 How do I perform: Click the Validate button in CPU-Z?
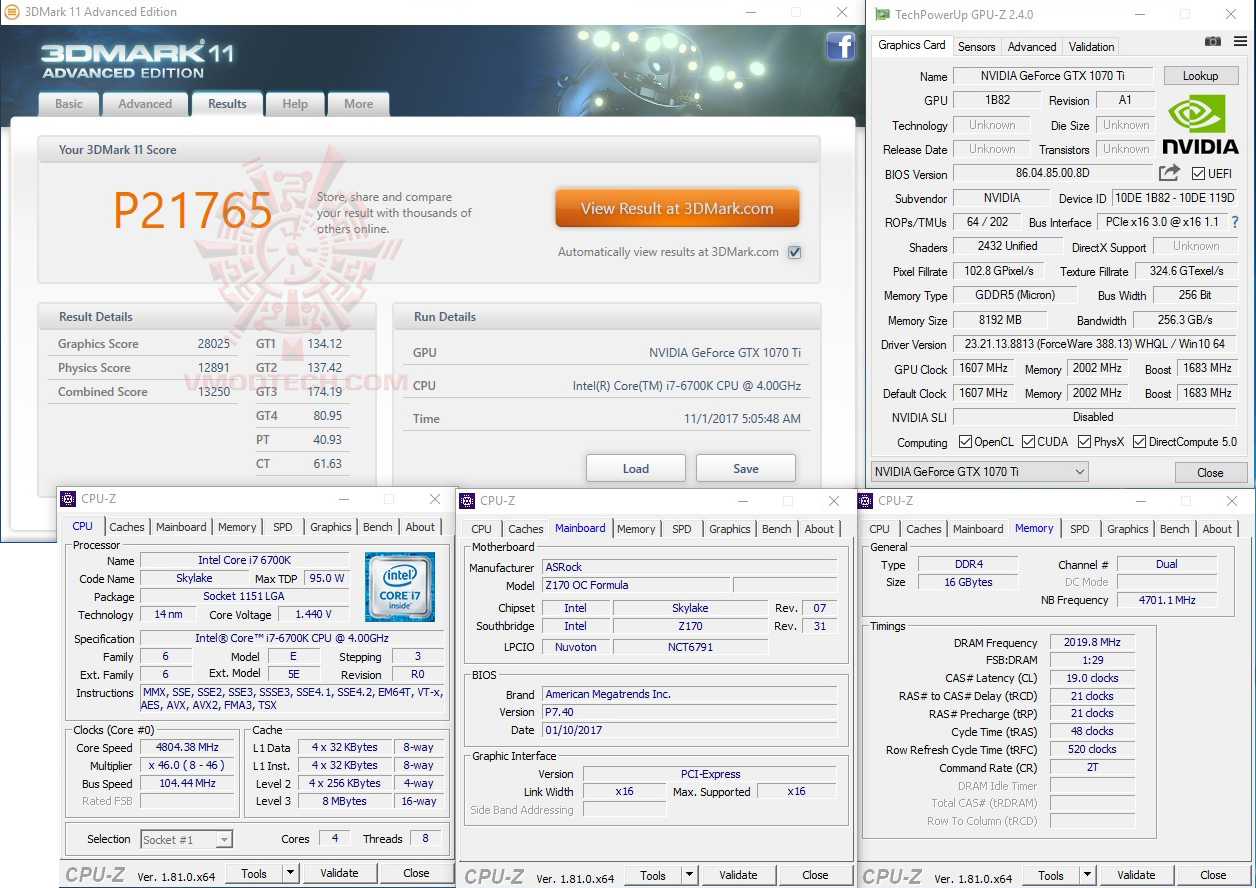click(x=340, y=872)
